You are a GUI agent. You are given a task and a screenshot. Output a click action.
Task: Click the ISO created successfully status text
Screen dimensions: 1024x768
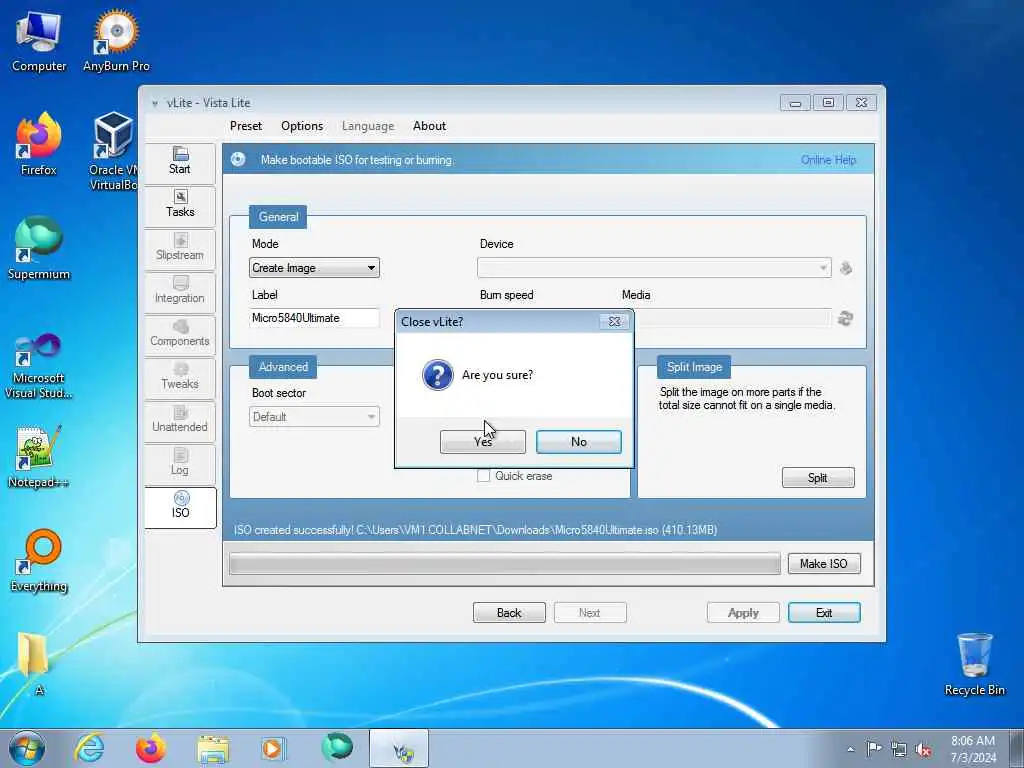[x=475, y=530]
